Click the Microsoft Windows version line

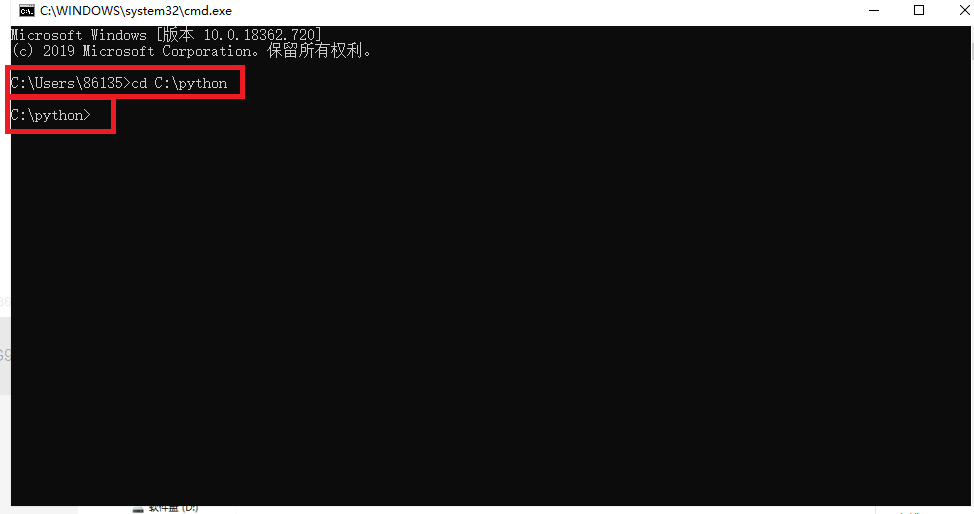166,35
